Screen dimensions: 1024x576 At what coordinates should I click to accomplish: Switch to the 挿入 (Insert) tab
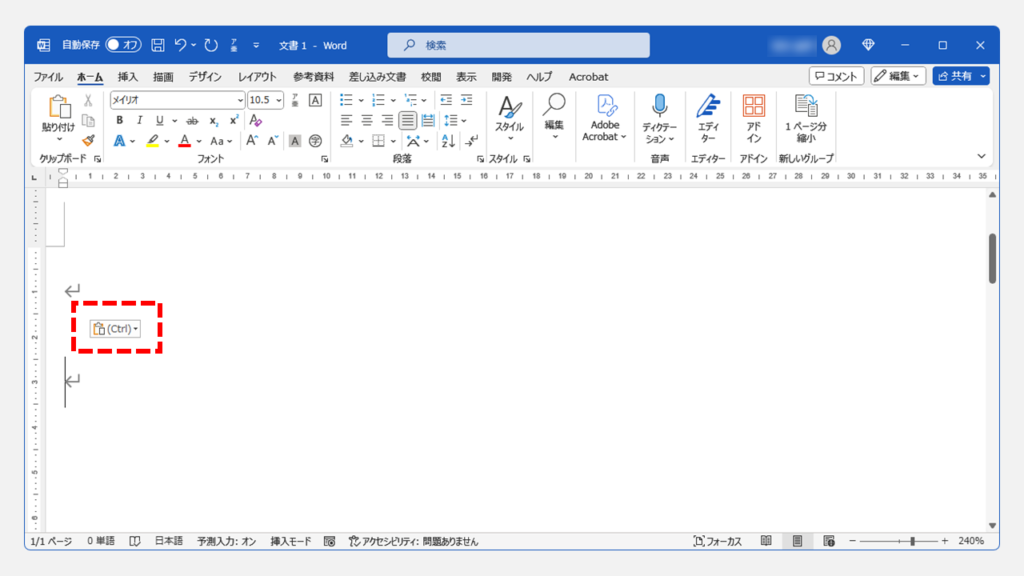click(128, 77)
